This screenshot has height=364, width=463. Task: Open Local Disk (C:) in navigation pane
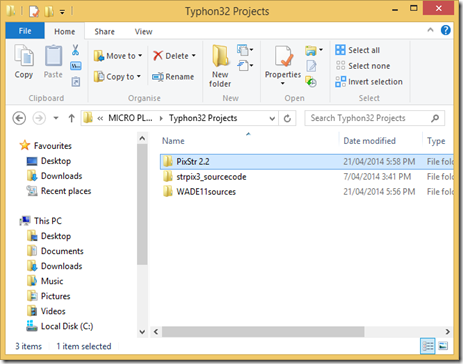pos(60,326)
